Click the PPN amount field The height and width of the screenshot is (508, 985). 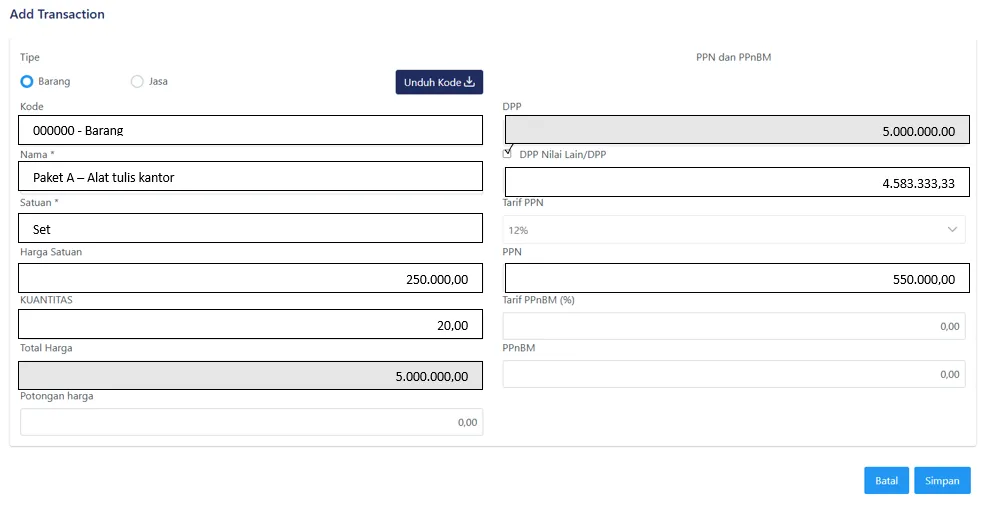pyautogui.click(x=736, y=278)
